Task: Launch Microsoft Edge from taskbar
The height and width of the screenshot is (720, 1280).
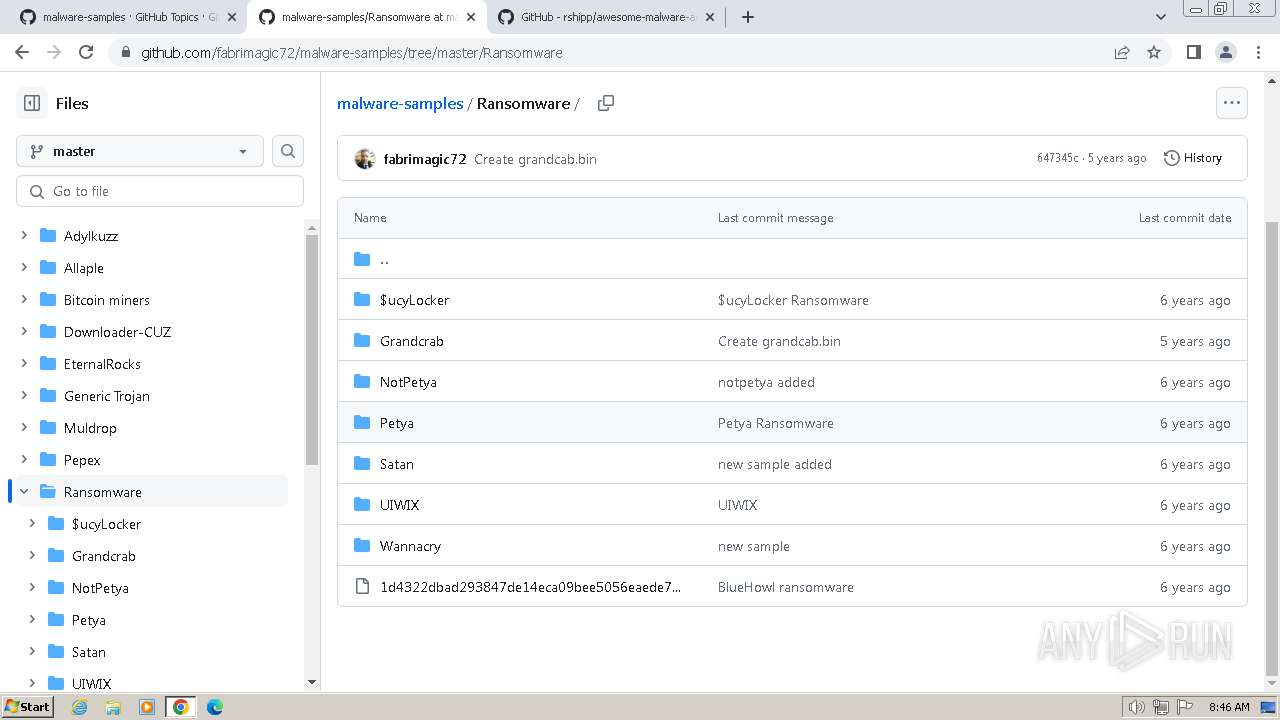Action: [215, 707]
